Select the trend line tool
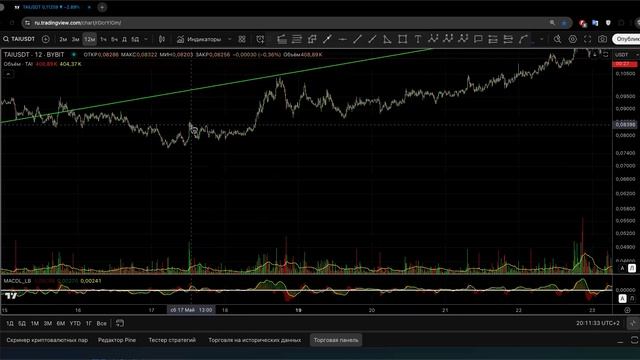 pos(357,39)
